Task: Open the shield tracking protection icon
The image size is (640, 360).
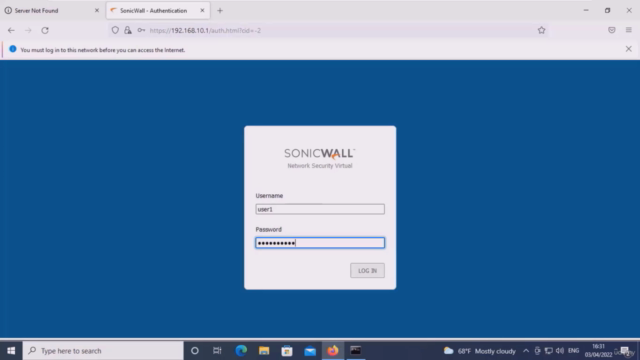Action: click(115, 30)
